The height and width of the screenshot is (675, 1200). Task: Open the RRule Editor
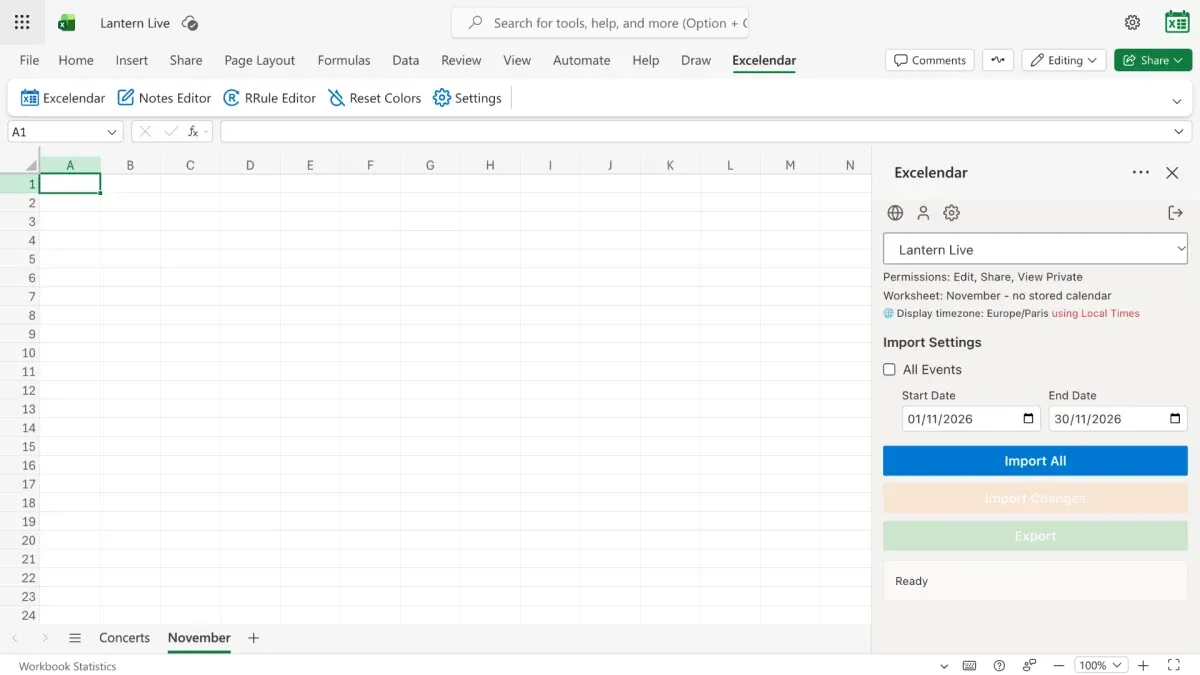(269, 98)
